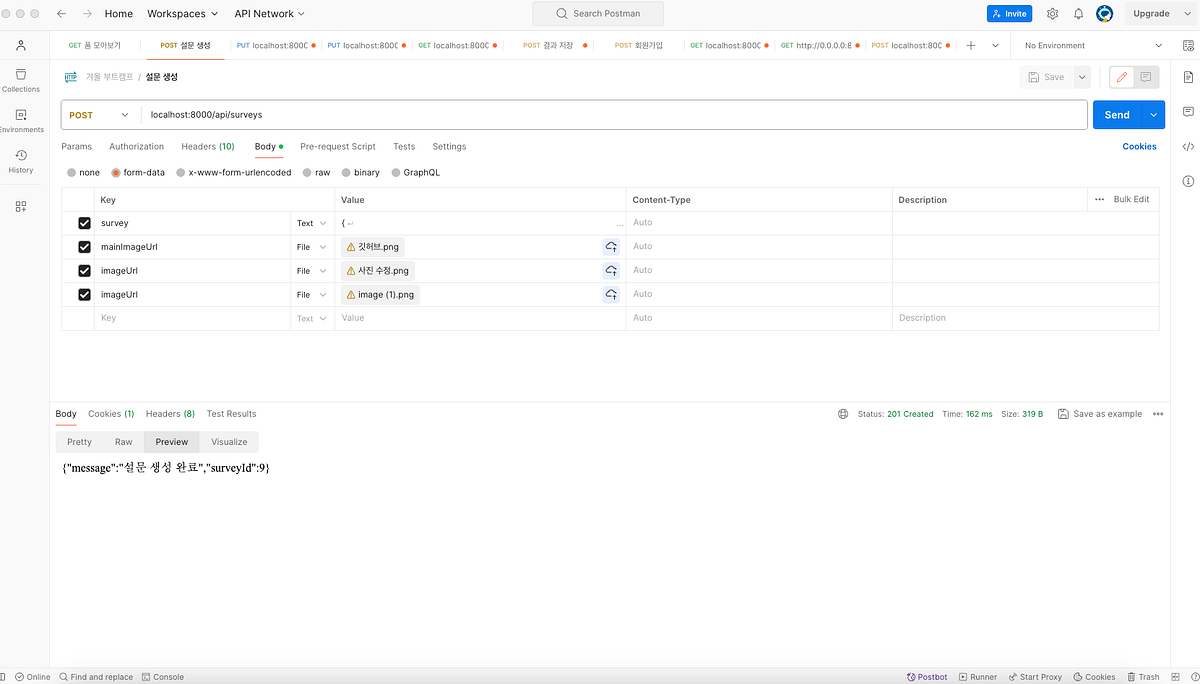Disable the survey key checkbox
The height and width of the screenshot is (684, 1200).
pyautogui.click(x=84, y=222)
